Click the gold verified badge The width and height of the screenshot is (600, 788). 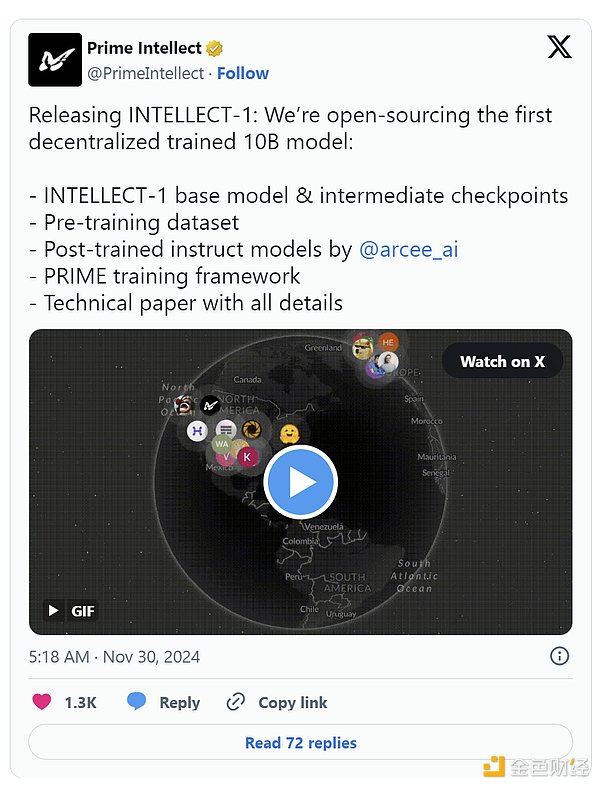coord(214,48)
